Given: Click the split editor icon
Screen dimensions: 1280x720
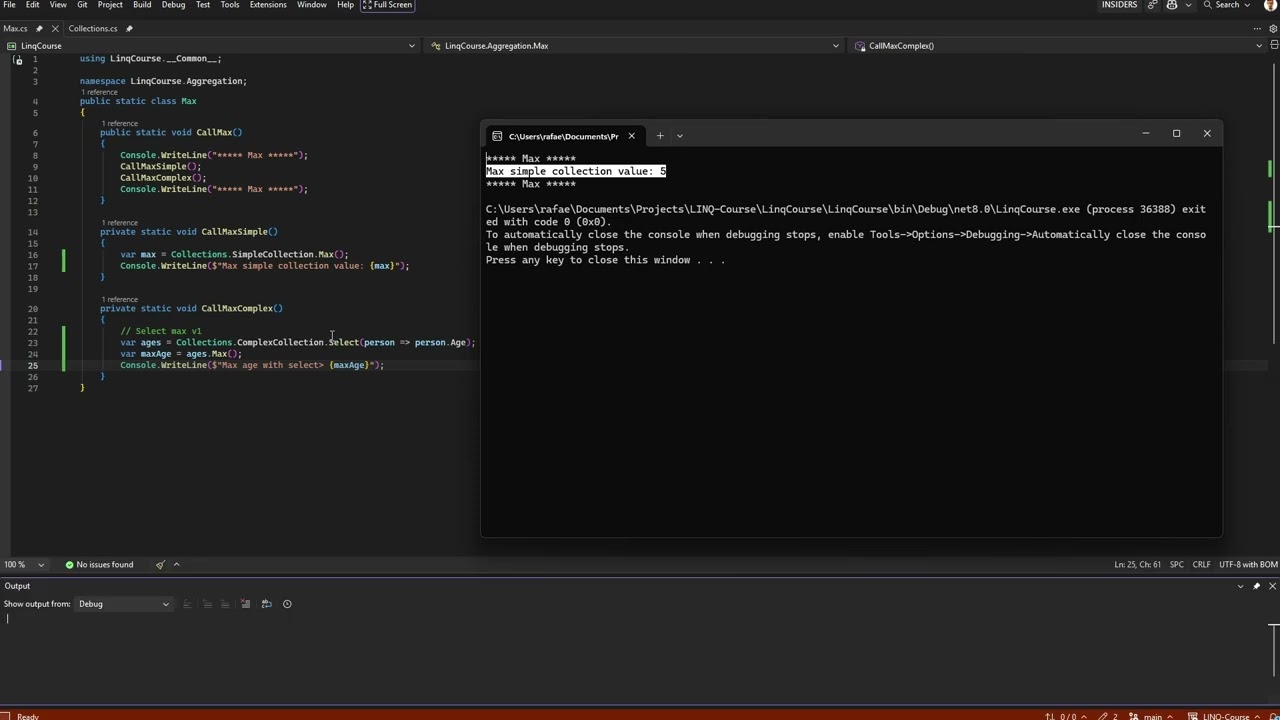Looking at the screenshot, I should point(1273,46).
